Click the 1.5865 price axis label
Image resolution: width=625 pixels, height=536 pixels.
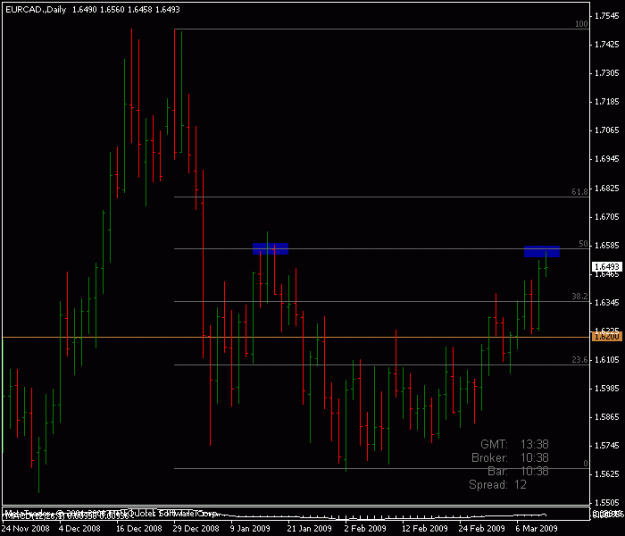tap(607, 417)
